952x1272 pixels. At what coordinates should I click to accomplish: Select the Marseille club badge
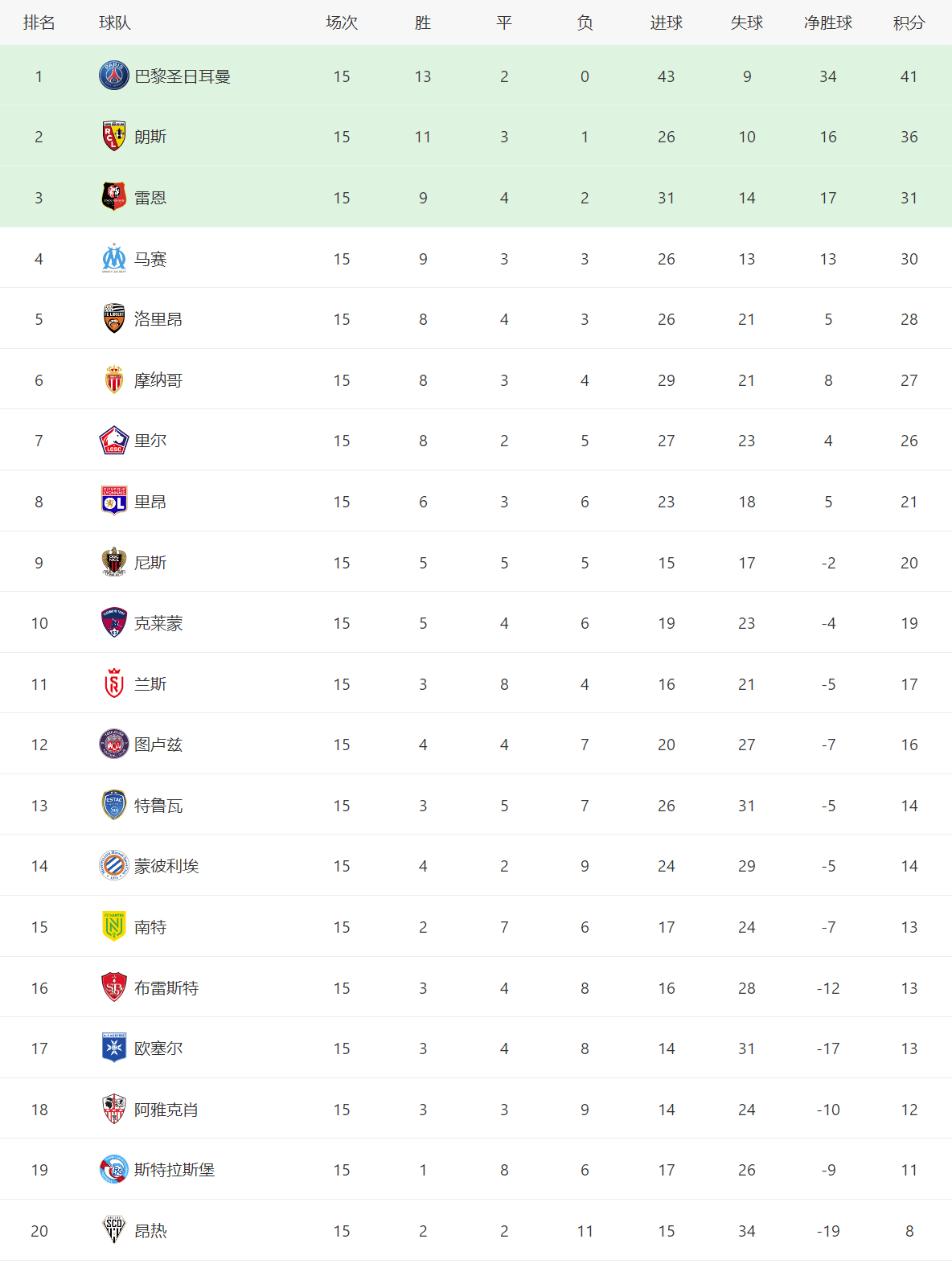click(x=114, y=259)
